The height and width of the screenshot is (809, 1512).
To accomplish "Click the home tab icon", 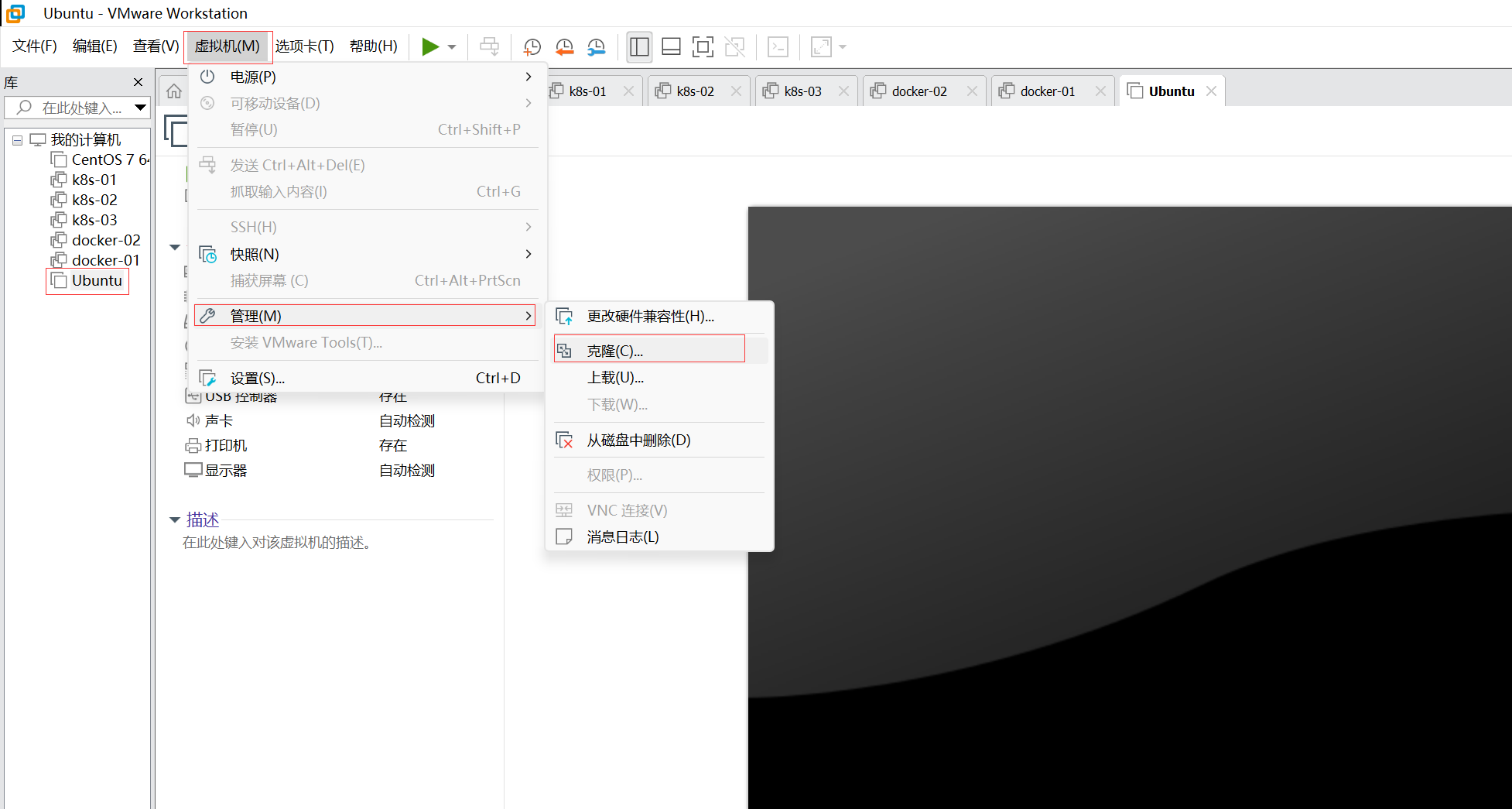I will [174, 91].
